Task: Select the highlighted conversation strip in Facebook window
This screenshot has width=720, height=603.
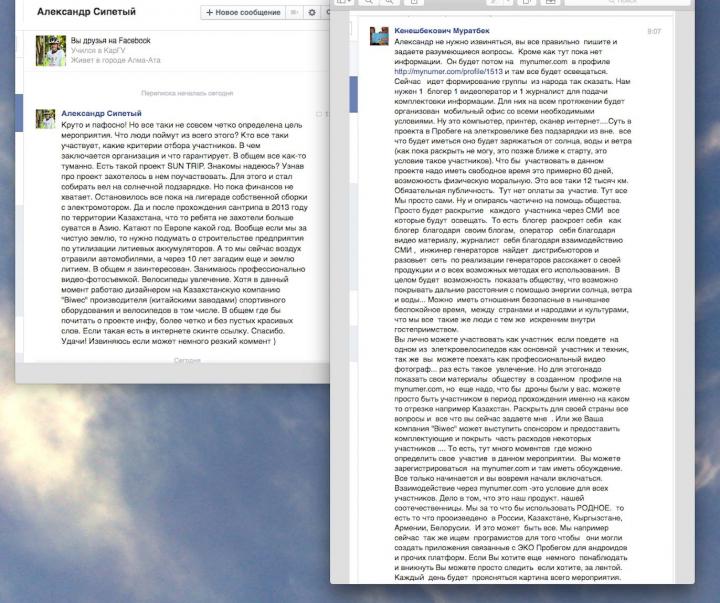Action: tap(19, 113)
